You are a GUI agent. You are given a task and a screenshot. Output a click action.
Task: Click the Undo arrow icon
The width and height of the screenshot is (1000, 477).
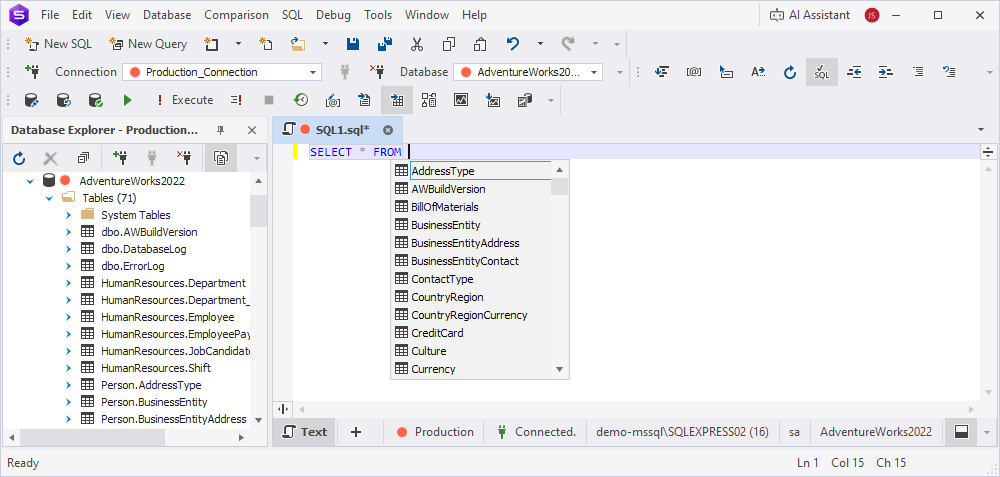pyautogui.click(x=513, y=44)
